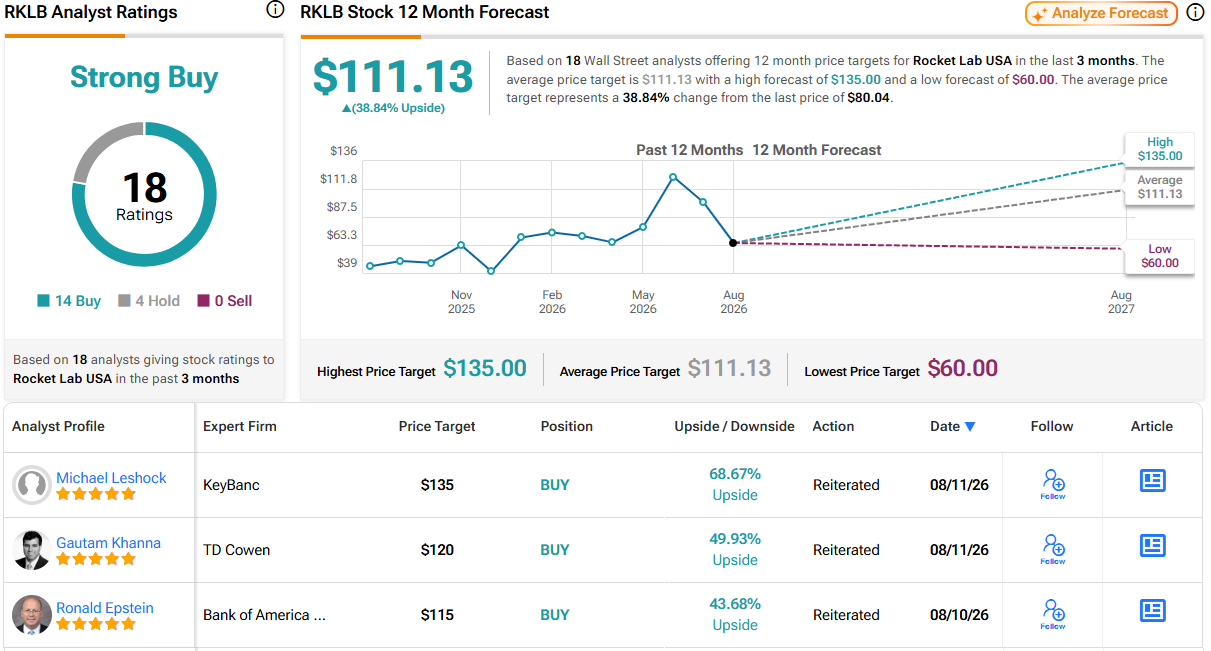Click High $135.00 forecast label
Screen dimensions: 1211x651
tap(1159, 149)
